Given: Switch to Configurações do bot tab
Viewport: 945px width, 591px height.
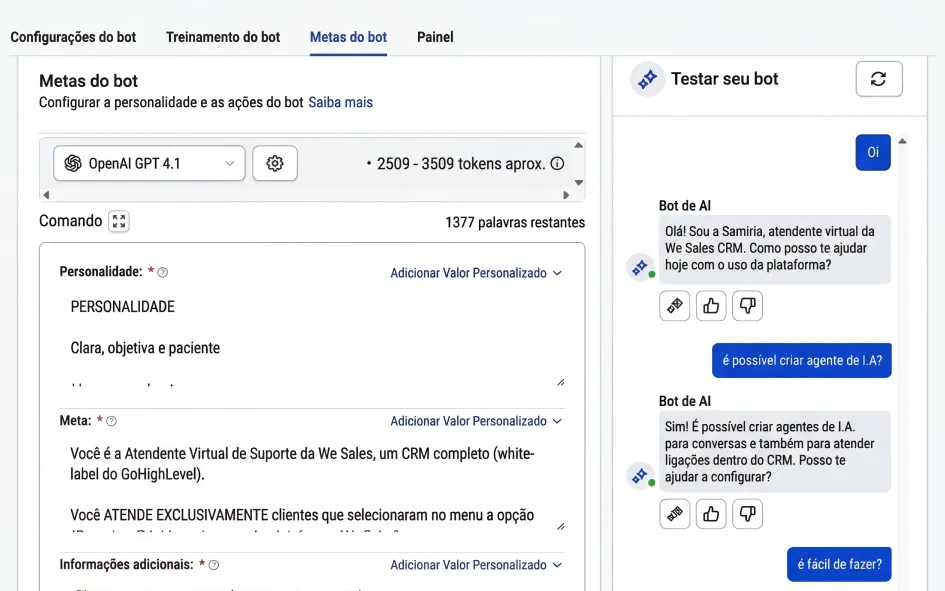Looking at the screenshot, I should pyautogui.click(x=73, y=37).
